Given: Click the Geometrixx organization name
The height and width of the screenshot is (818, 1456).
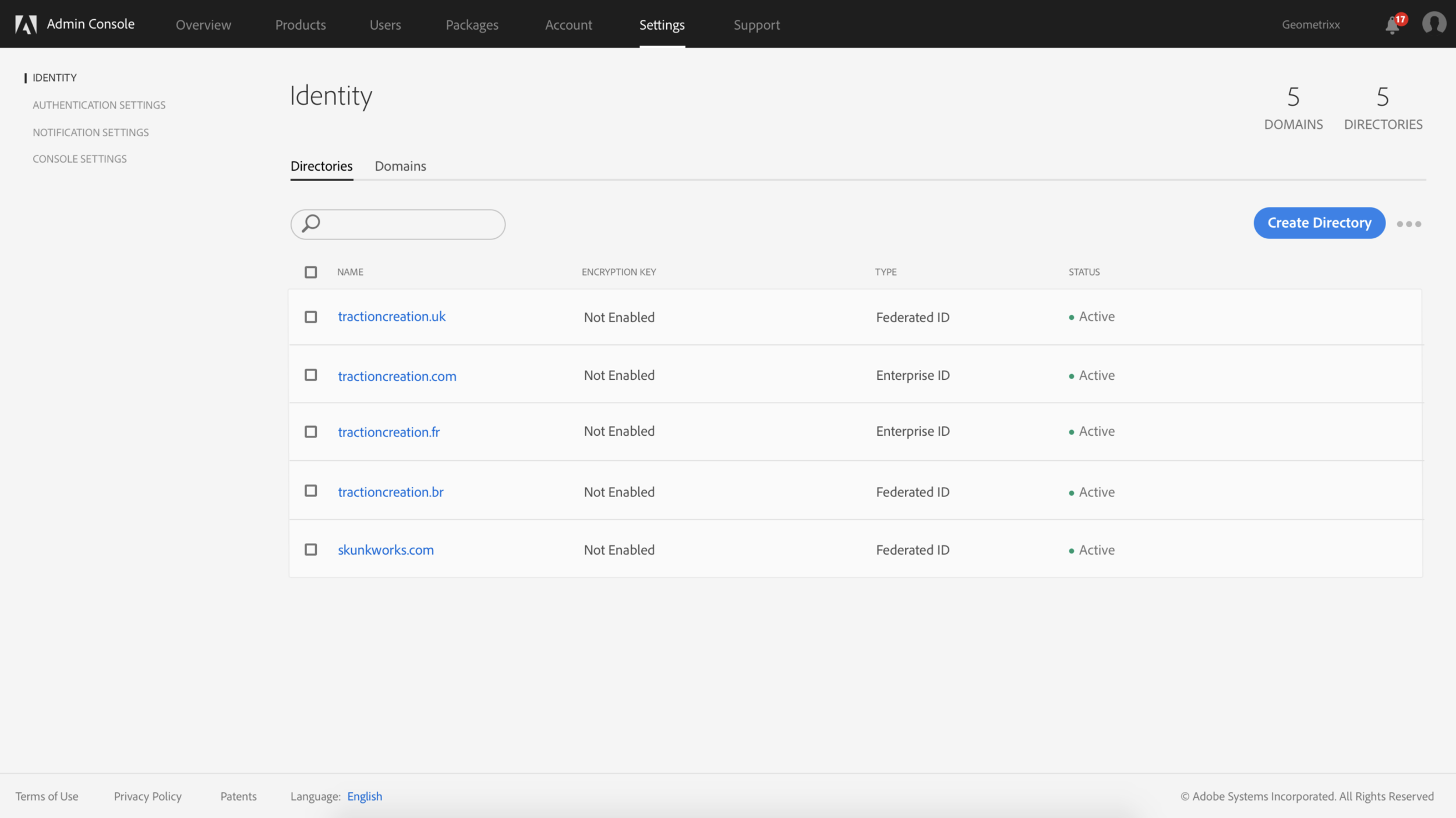Looking at the screenshot, I should pyautogui.click(x=1310, y=24).
